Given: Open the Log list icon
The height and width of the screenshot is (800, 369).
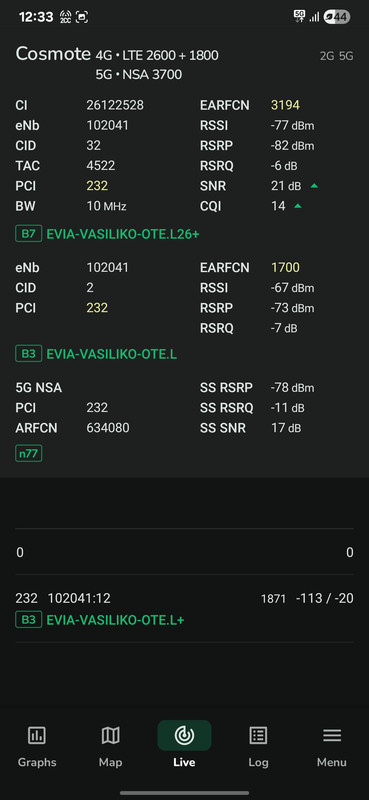Looking at the screenshot, I should click(x=258, y=735).
